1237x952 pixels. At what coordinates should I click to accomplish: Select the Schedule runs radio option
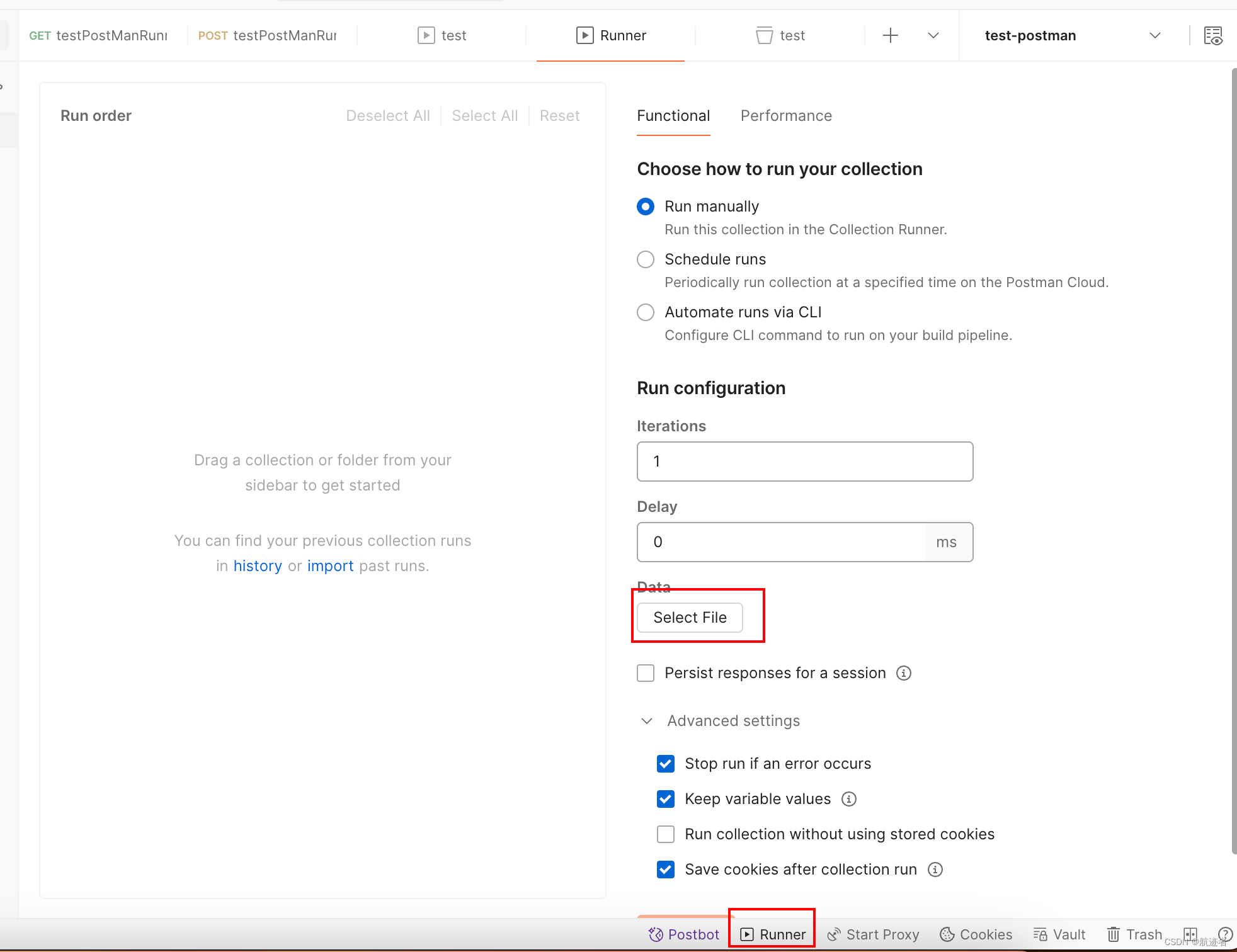(646, 259)
